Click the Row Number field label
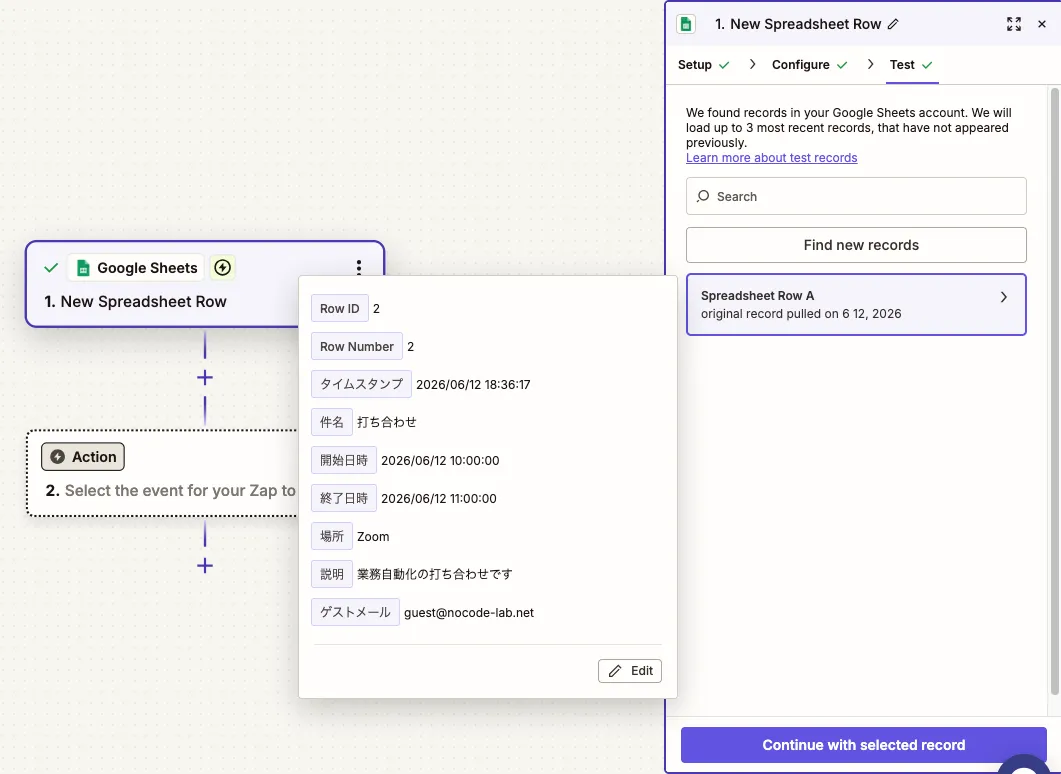1061x774 pixels. (357, 346)
